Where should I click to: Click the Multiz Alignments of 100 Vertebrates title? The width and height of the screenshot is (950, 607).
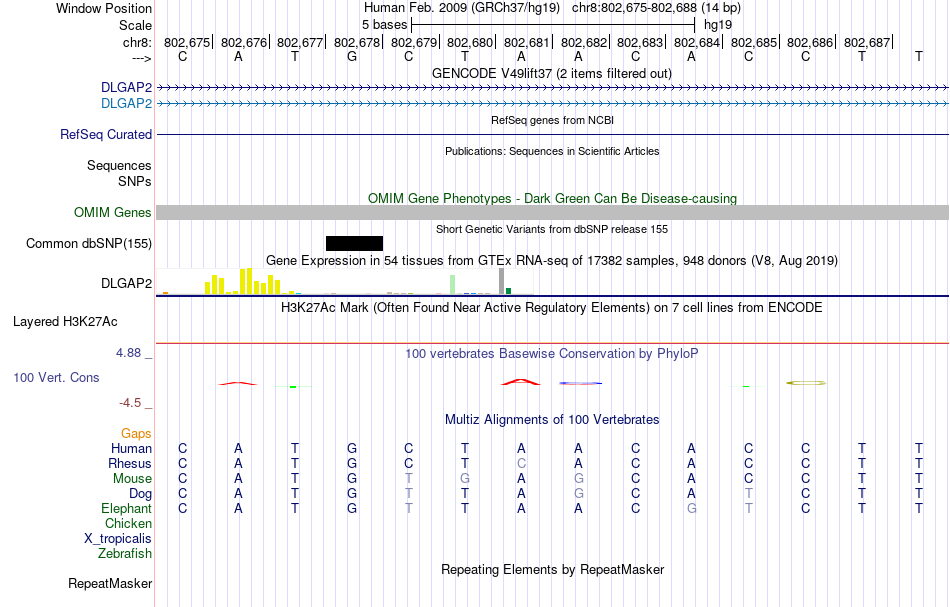tap(552, 419)
